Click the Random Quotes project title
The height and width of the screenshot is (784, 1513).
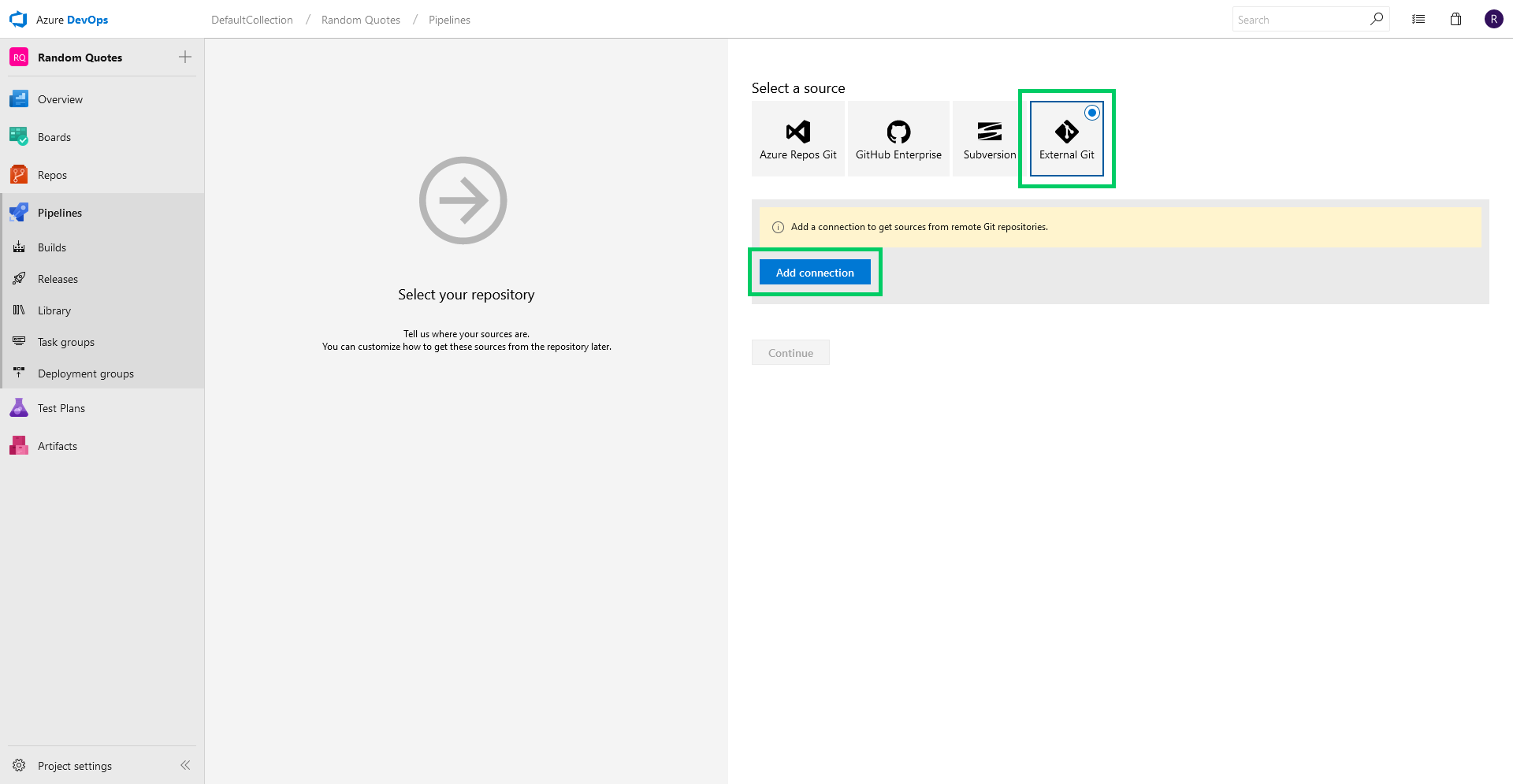pos(80,58)
